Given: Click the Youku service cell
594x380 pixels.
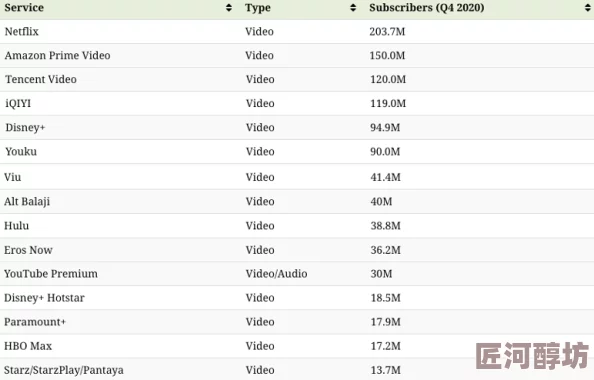Looking at the screenshot, I should tap(21, 152).
